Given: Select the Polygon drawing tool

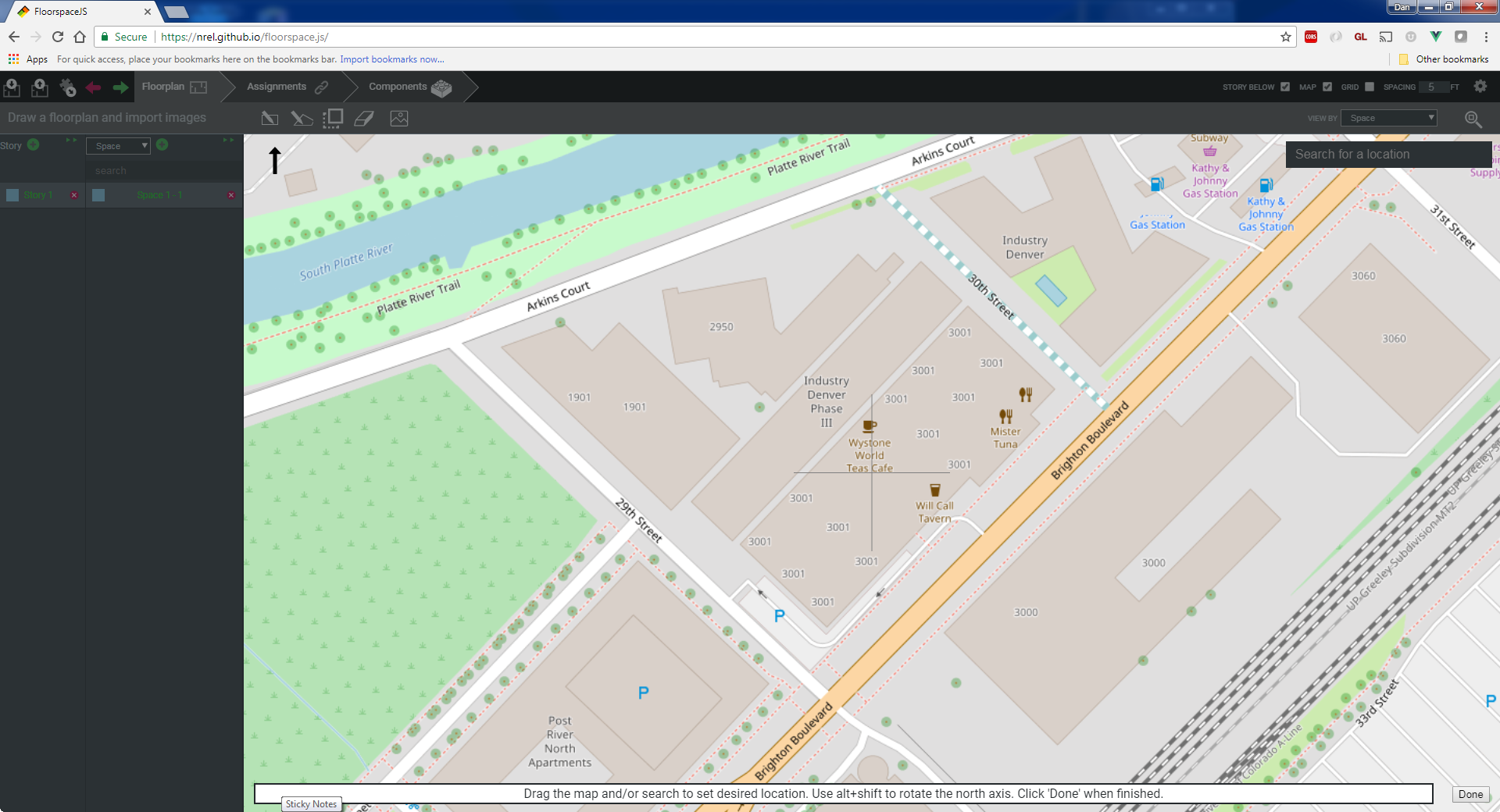Looking at the screenshot, I should 302,118.
